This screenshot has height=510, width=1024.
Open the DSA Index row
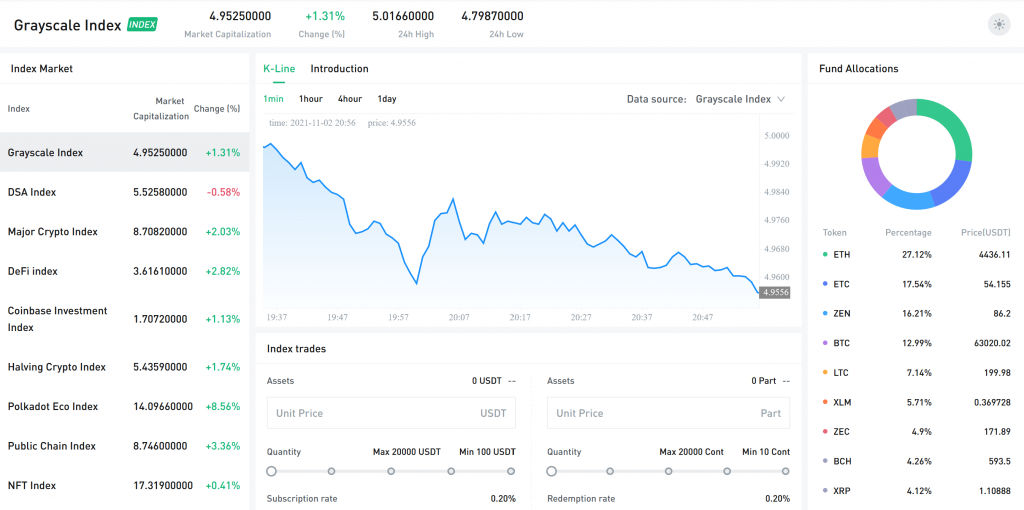click(124, 192)
